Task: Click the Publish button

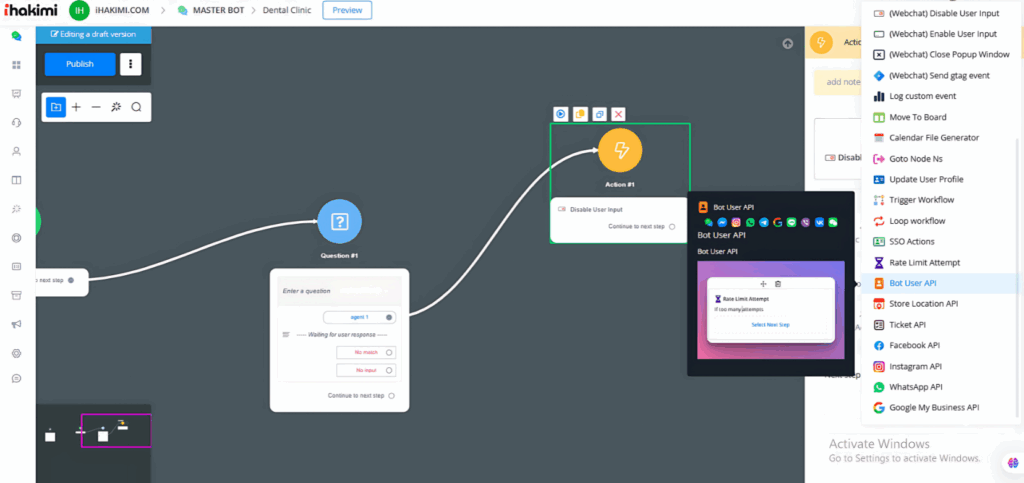Action: pos(80,64)
